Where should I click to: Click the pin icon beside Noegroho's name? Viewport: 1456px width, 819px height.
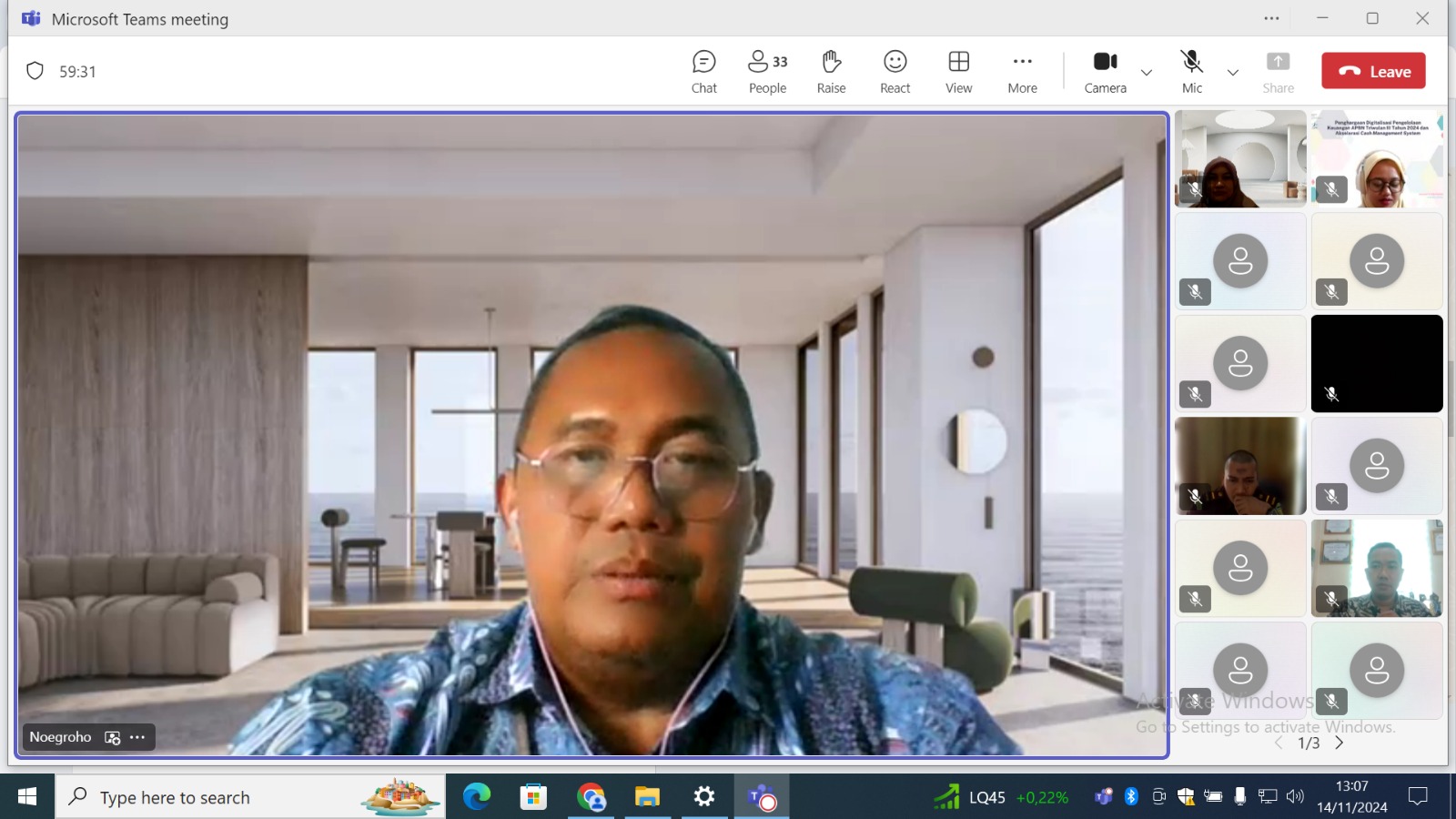[x=113, y=738]
